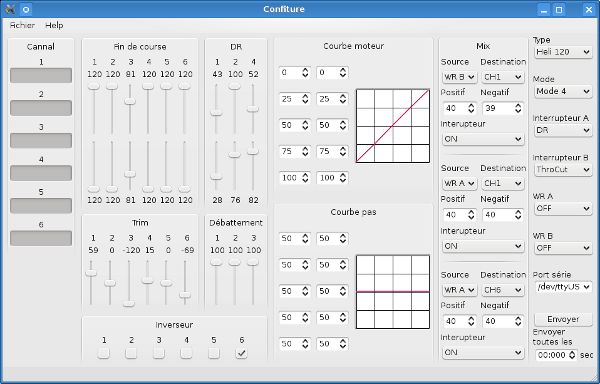Viewport: 600px width, 384px height.
Task: Open the Interrupteur A dropdown showing DR
Action: [563, 130]
